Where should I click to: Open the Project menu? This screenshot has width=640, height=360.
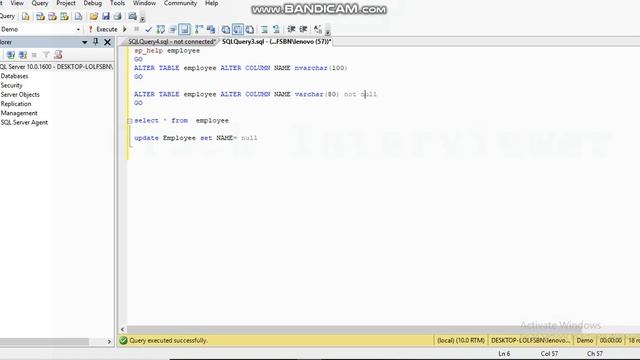66,3
